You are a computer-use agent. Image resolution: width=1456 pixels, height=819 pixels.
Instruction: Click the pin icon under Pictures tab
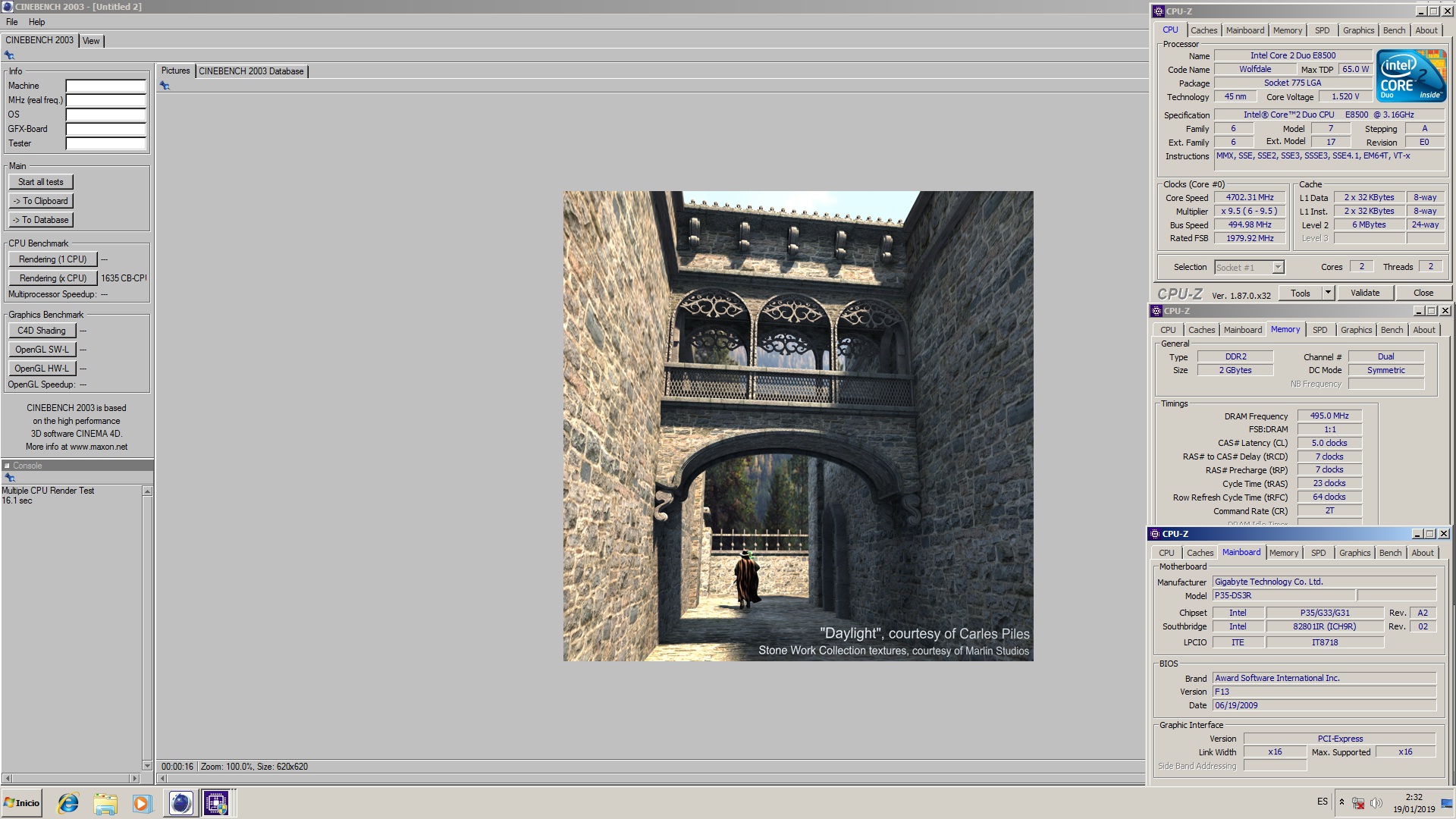coord(165,86)
